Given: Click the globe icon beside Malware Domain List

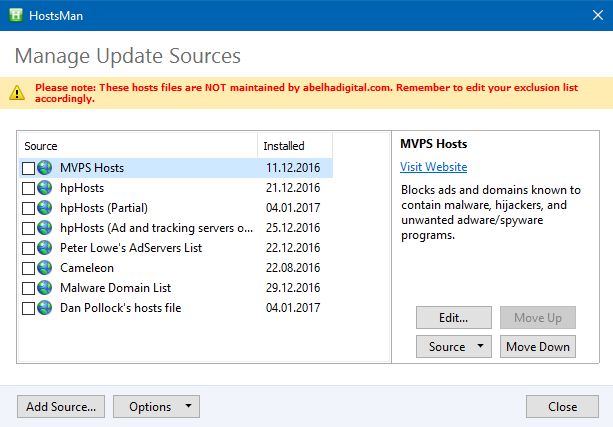Looking at the screenshot, I should (x=45, y=288).
